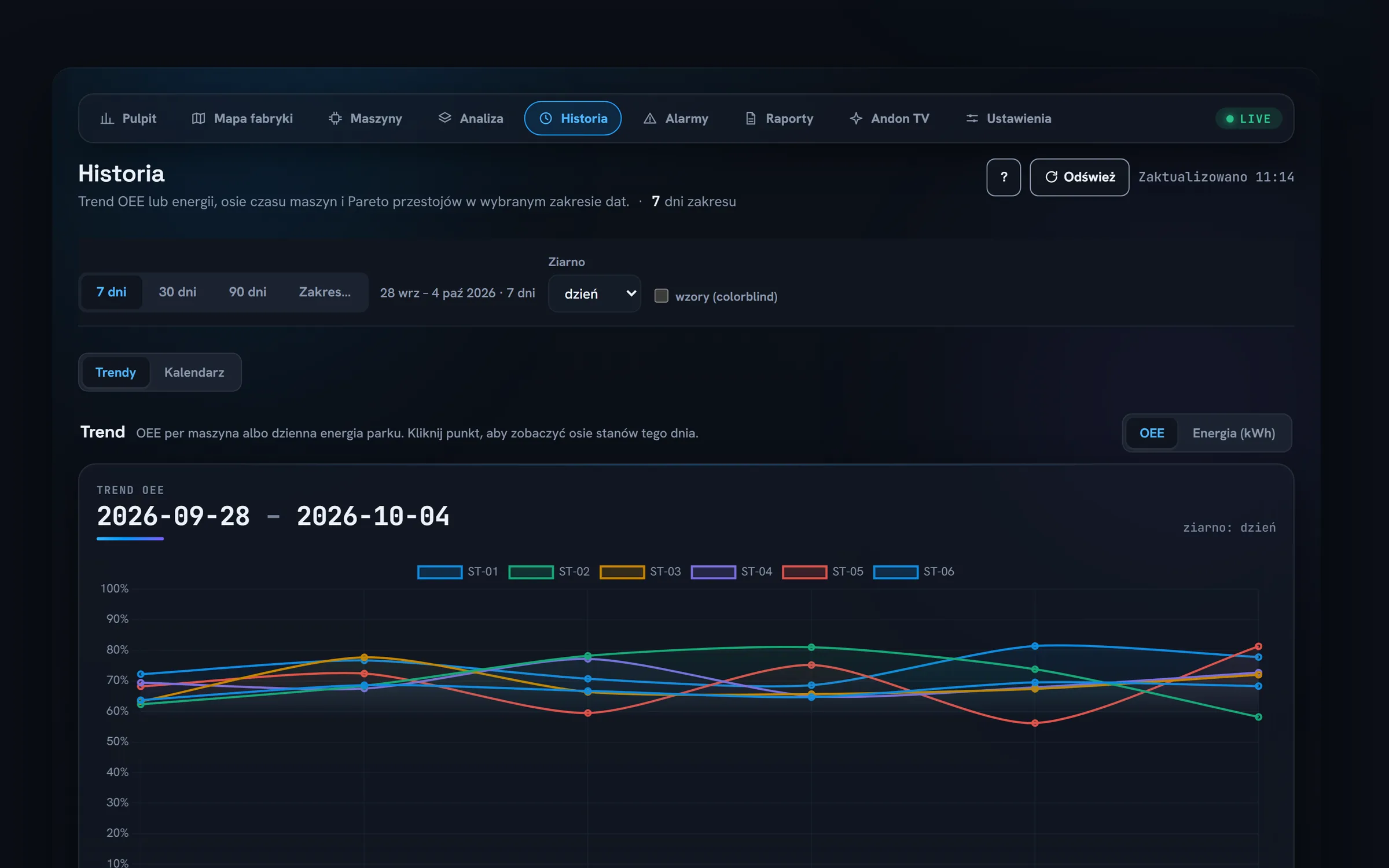This screenshot has height=868, width=1389.
Task: Click the Ustawienia sliders icon
Action: coord(972,119)
